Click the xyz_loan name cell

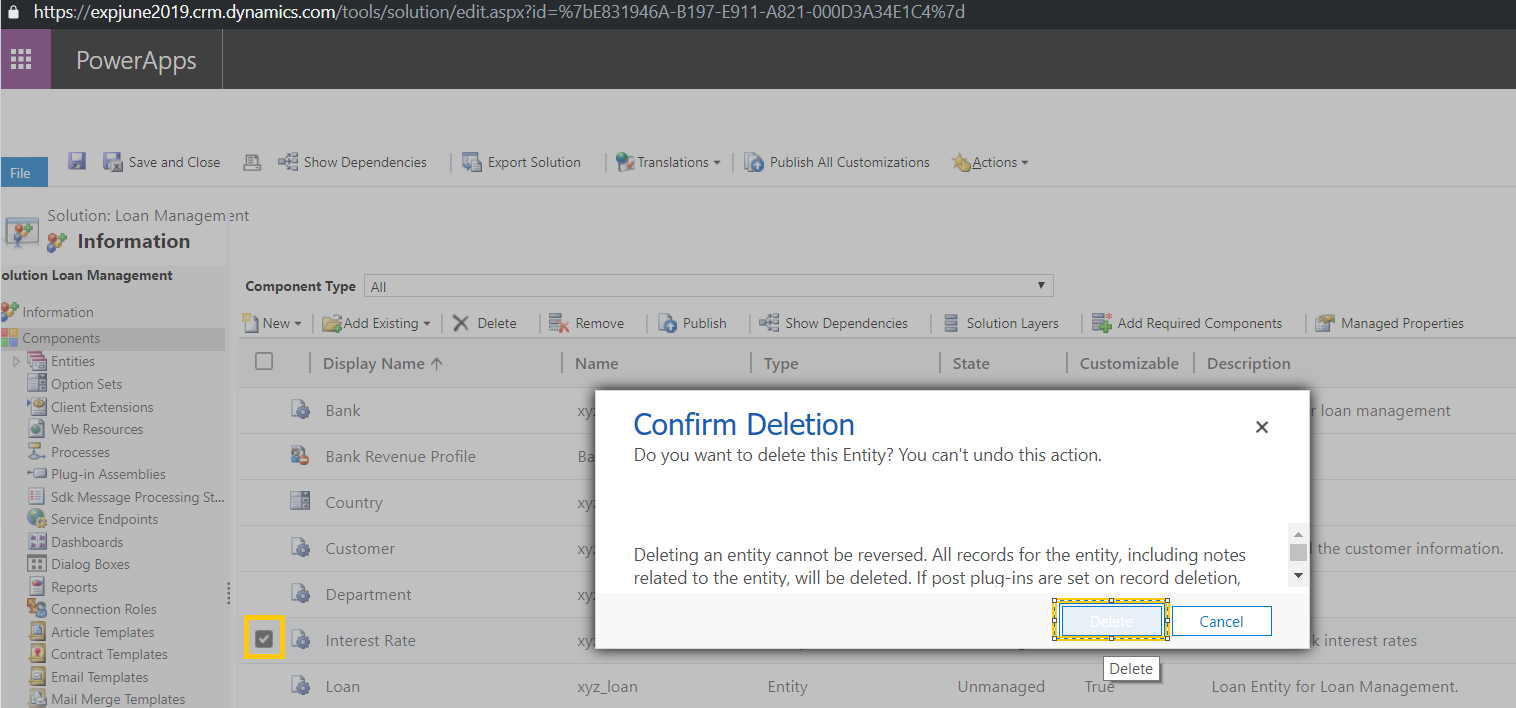[x=607, y=686]
